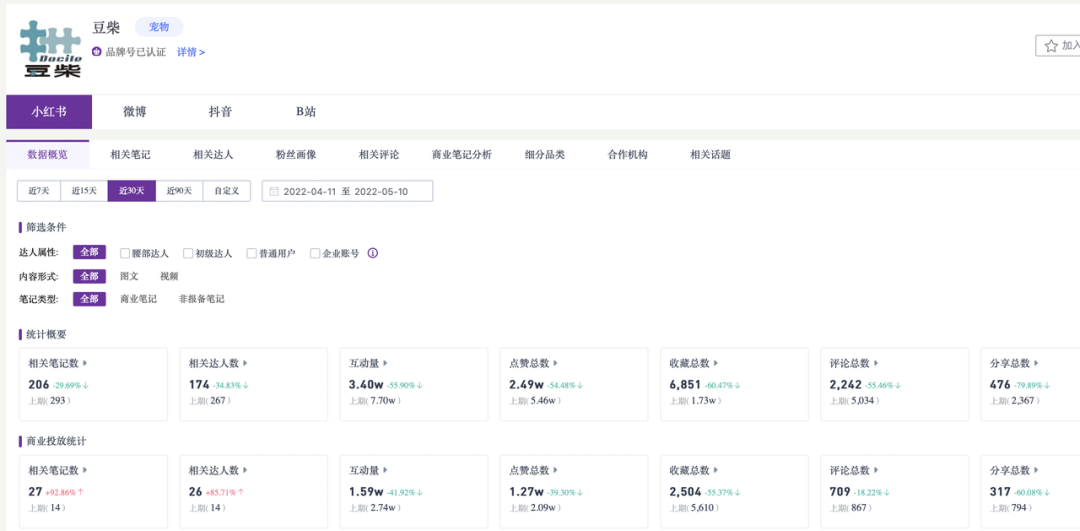The image size is (1080, 531).
Task: Switch to the 微博 platform tab
Action: [x=135, y=112]
